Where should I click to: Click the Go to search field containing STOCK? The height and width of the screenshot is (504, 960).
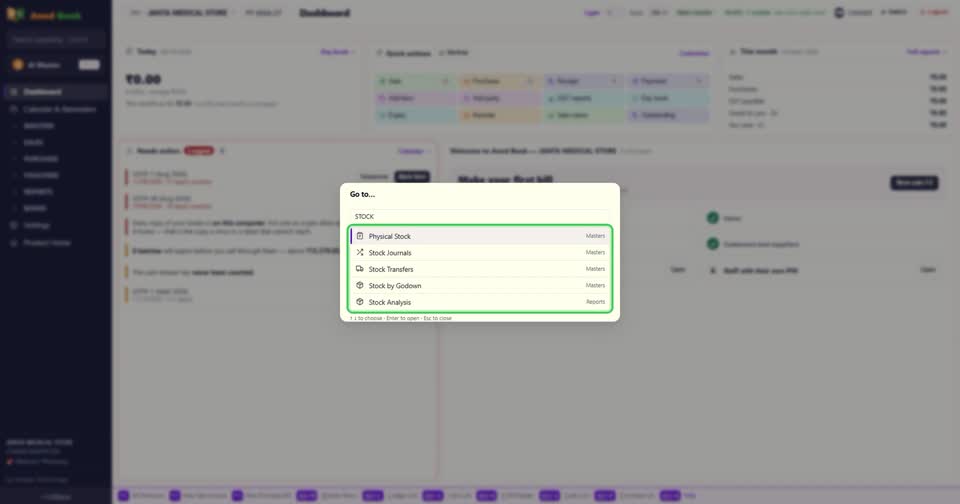[480, 216]
